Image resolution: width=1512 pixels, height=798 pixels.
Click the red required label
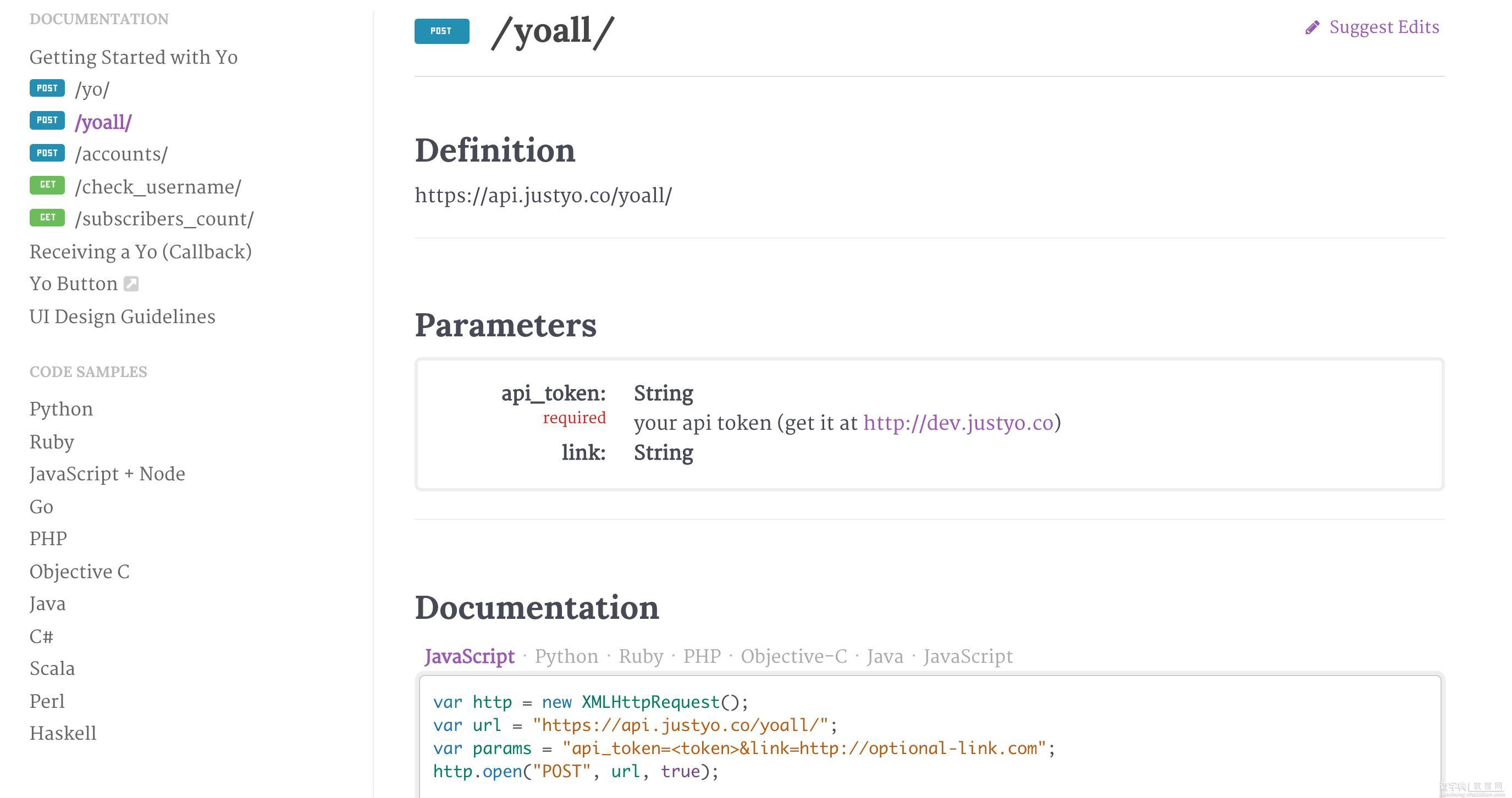(x=574, y=418)
